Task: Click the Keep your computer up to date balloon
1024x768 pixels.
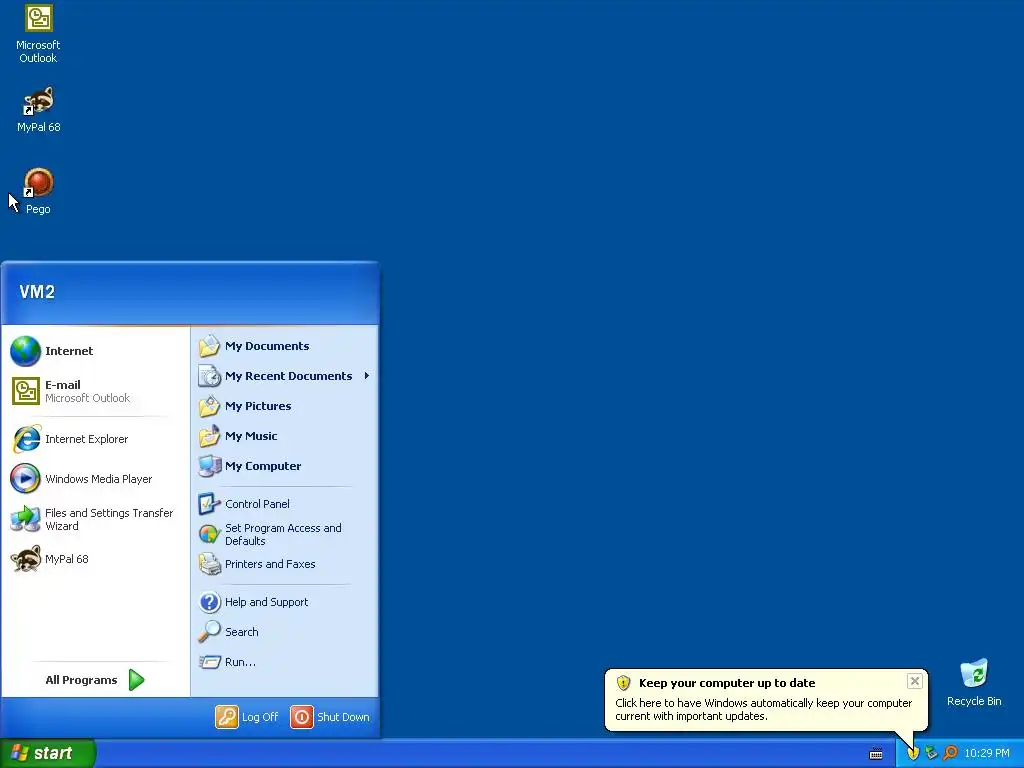Action: (765, 699)
